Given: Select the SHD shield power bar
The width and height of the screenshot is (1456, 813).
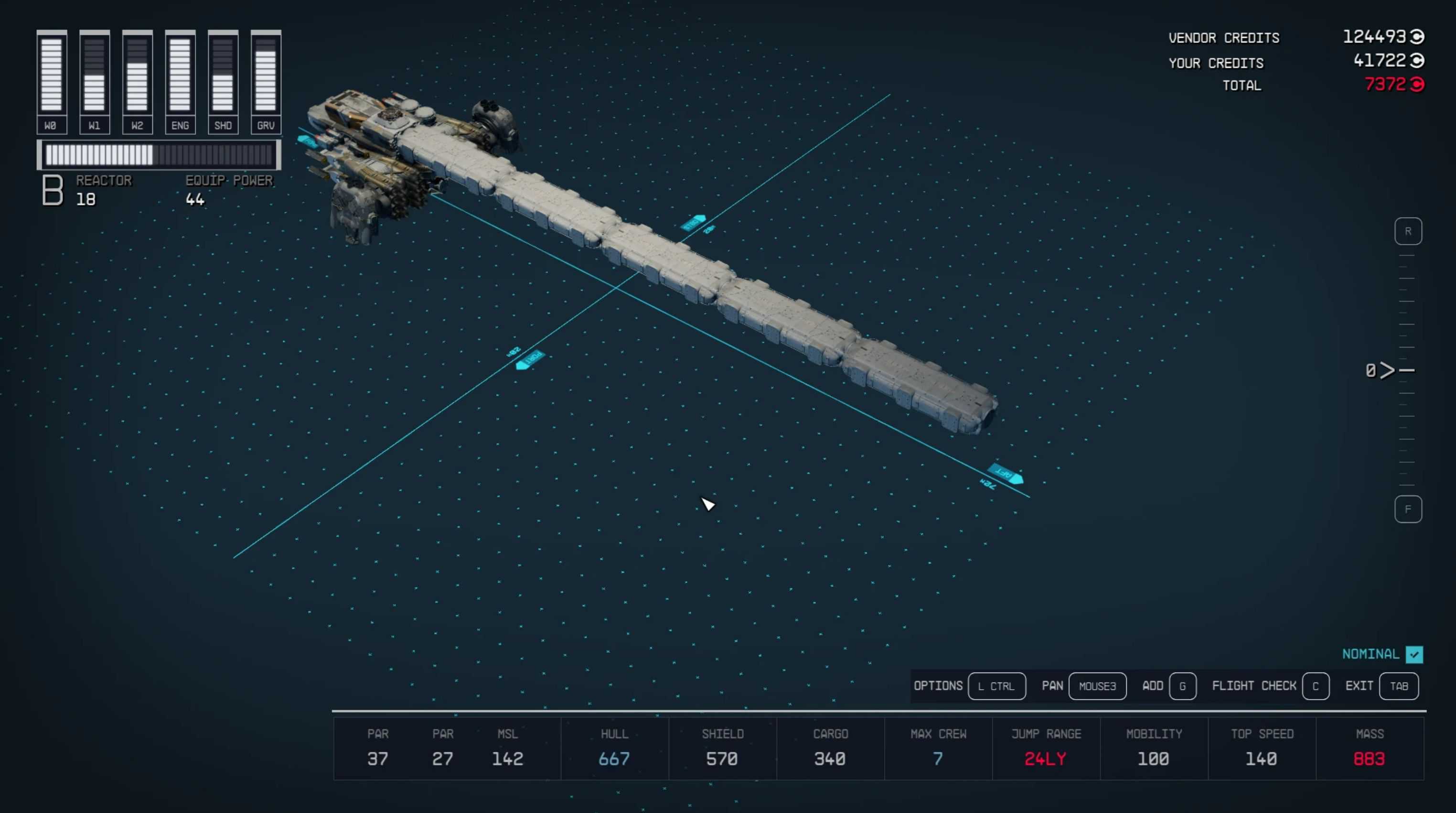Looking at the screenshot, I should coord(223,75).
